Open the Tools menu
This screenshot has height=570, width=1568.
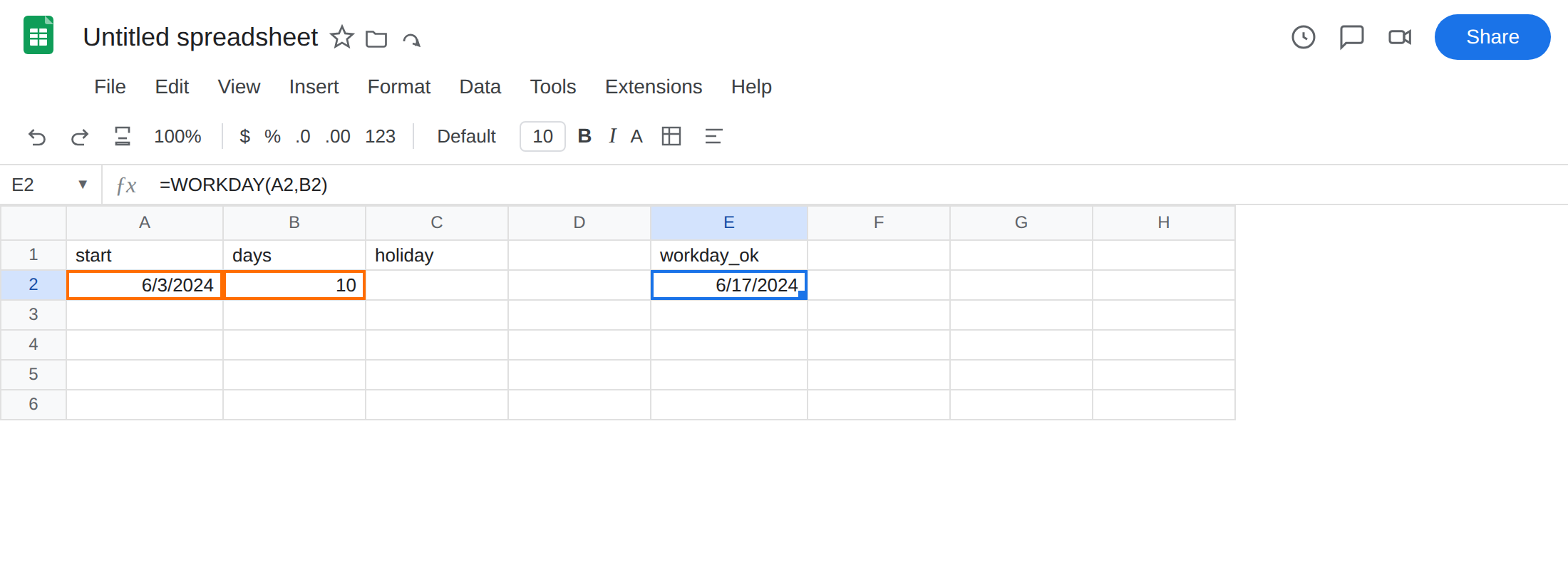552,87
